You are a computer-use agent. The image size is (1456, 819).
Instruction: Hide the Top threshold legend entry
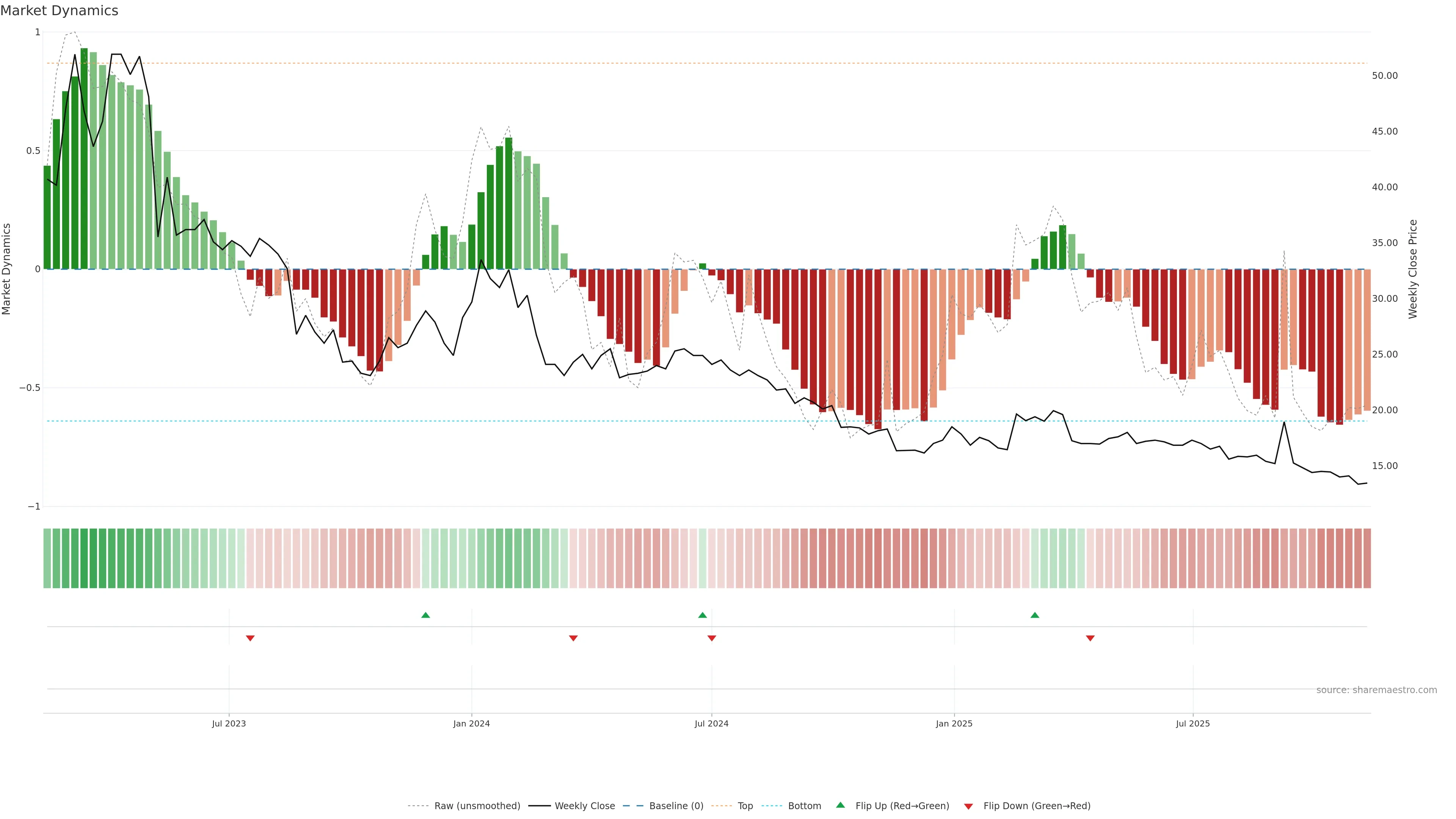point(745,806)
